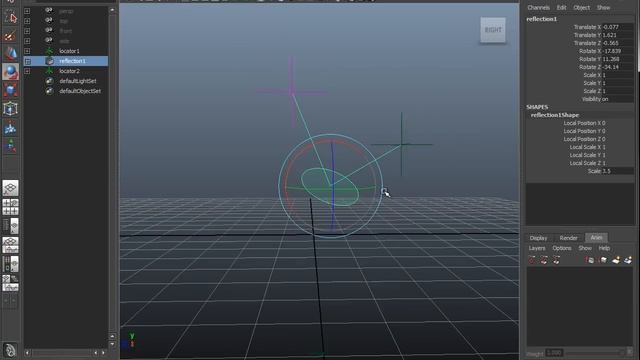This screenshot has height=360, width=640.
Task: Open the layer editor Help menu
Action: pos(604,248)
